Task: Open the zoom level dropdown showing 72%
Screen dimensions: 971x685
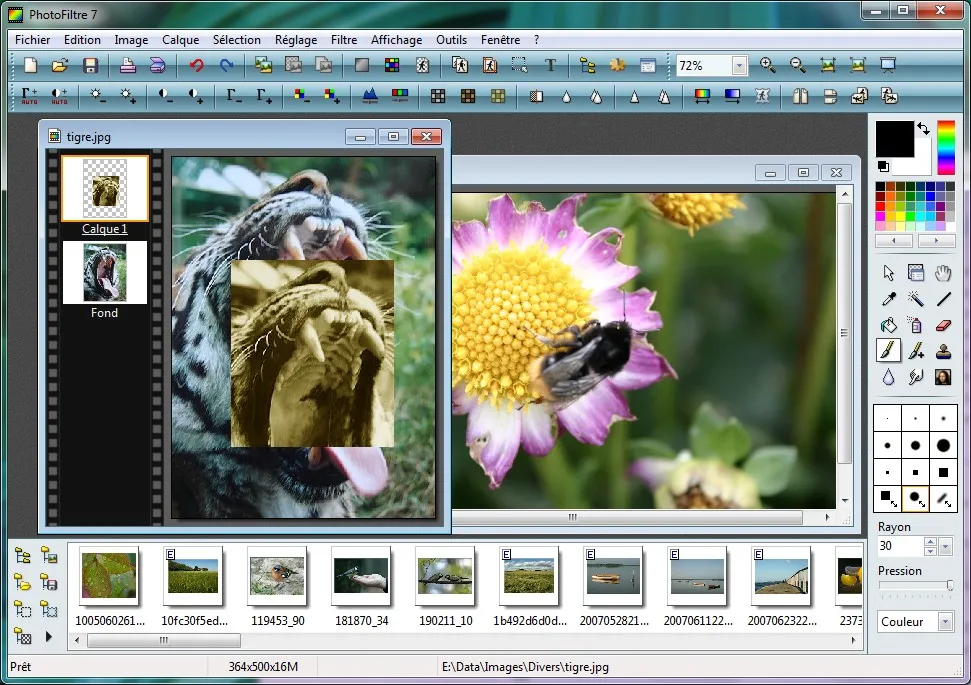Action: 737,64
